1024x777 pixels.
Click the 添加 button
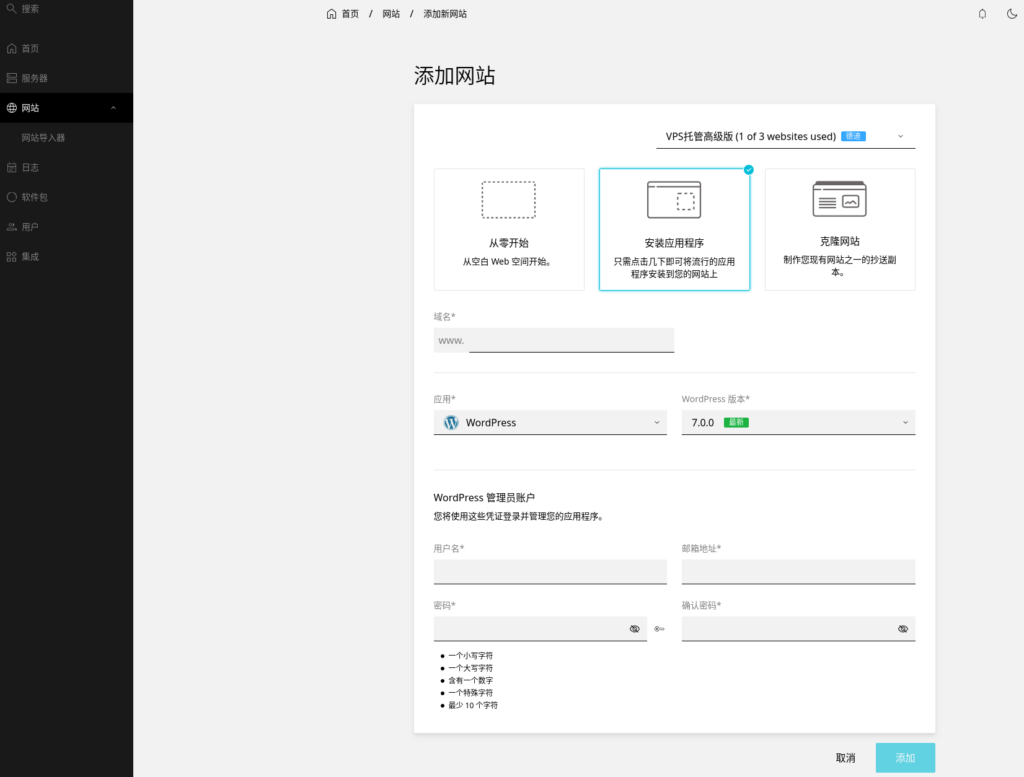(905, 758)
